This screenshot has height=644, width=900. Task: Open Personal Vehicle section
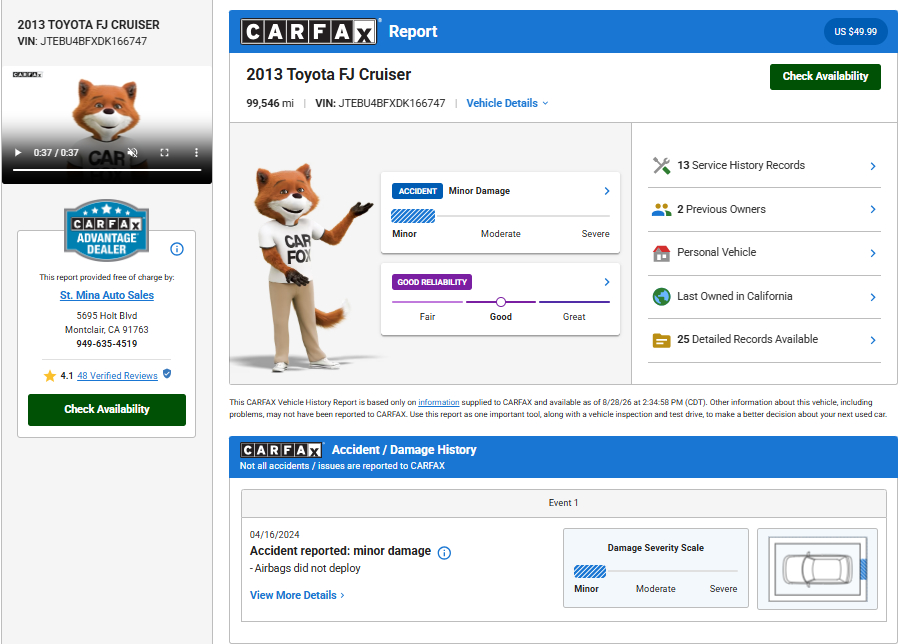tap(716, 253)
